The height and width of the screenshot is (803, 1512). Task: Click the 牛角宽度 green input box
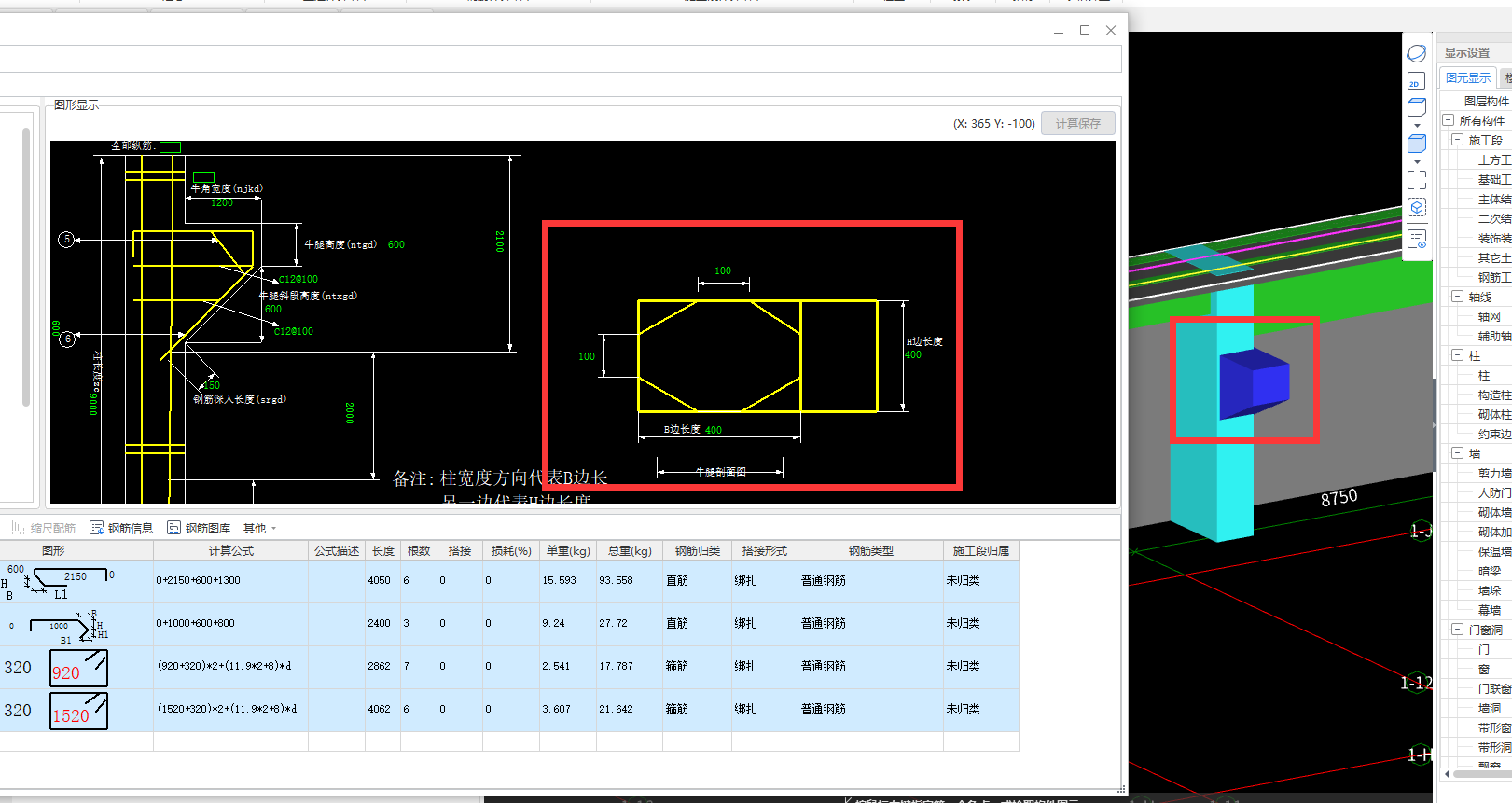(203, 176)
